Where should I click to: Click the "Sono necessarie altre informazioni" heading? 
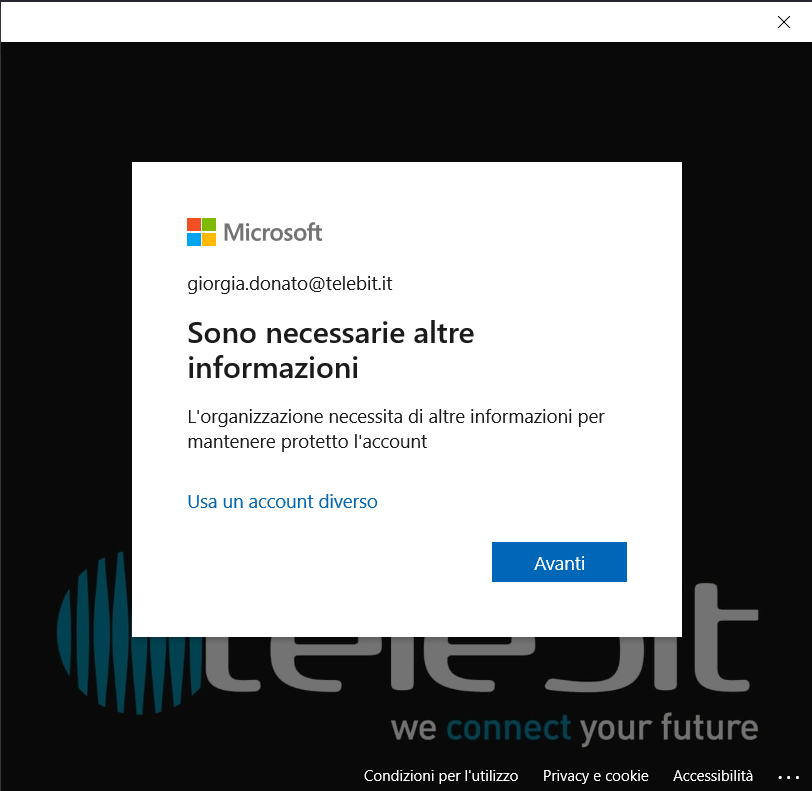coord(331,350)
